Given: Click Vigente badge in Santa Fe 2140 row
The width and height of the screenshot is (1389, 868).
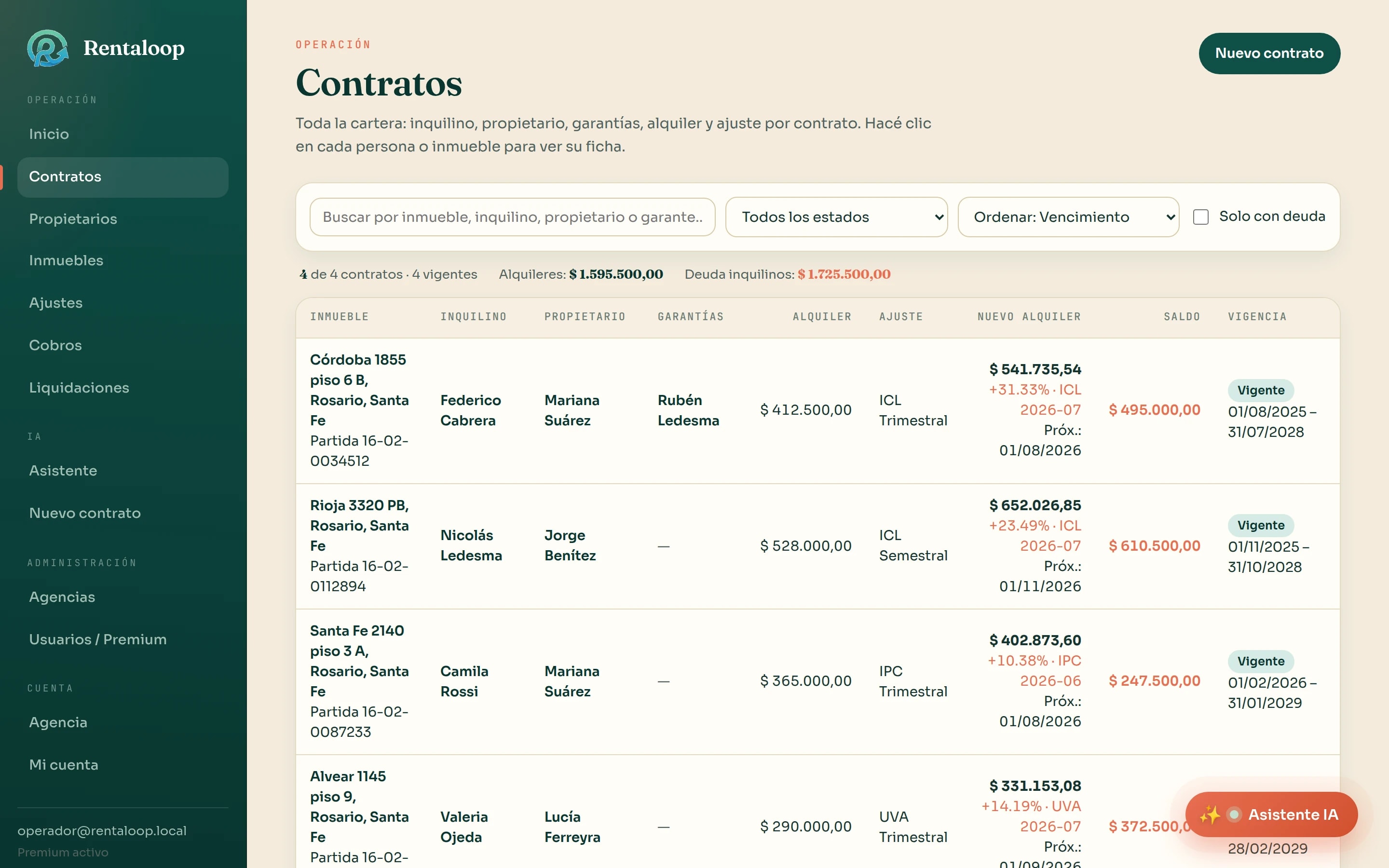Looking at the screenshot, I should tap(1260, 661).
